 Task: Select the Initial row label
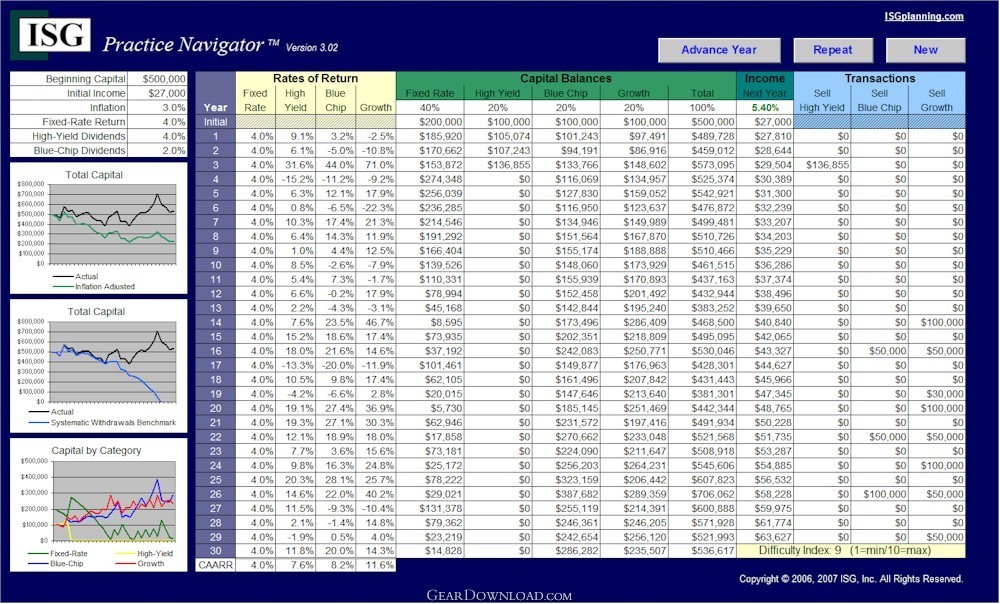pyautogui.click(x=216, y=122)
